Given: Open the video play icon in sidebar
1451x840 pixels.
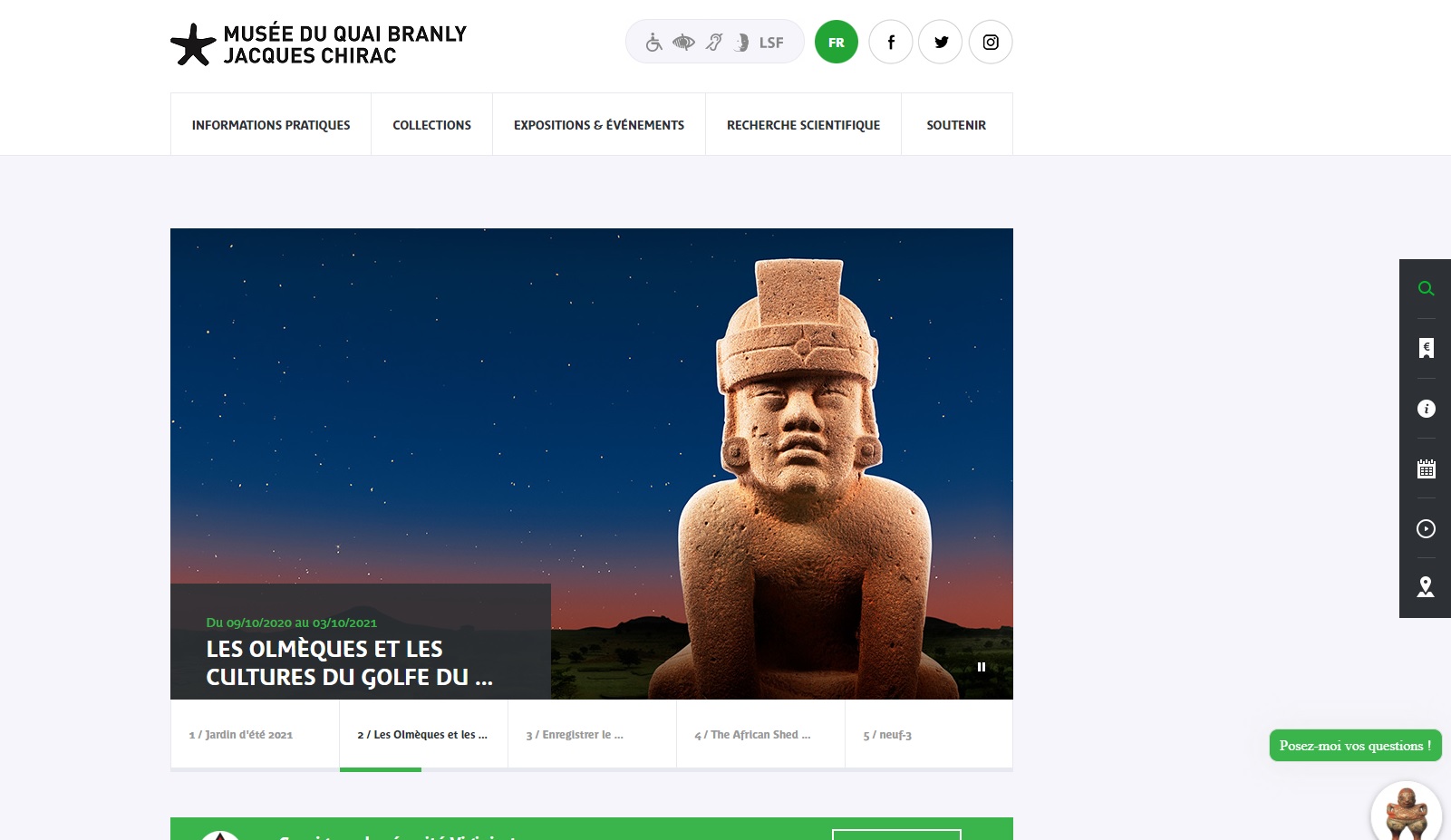Looking at the screenshot, I should (1426, 528).
